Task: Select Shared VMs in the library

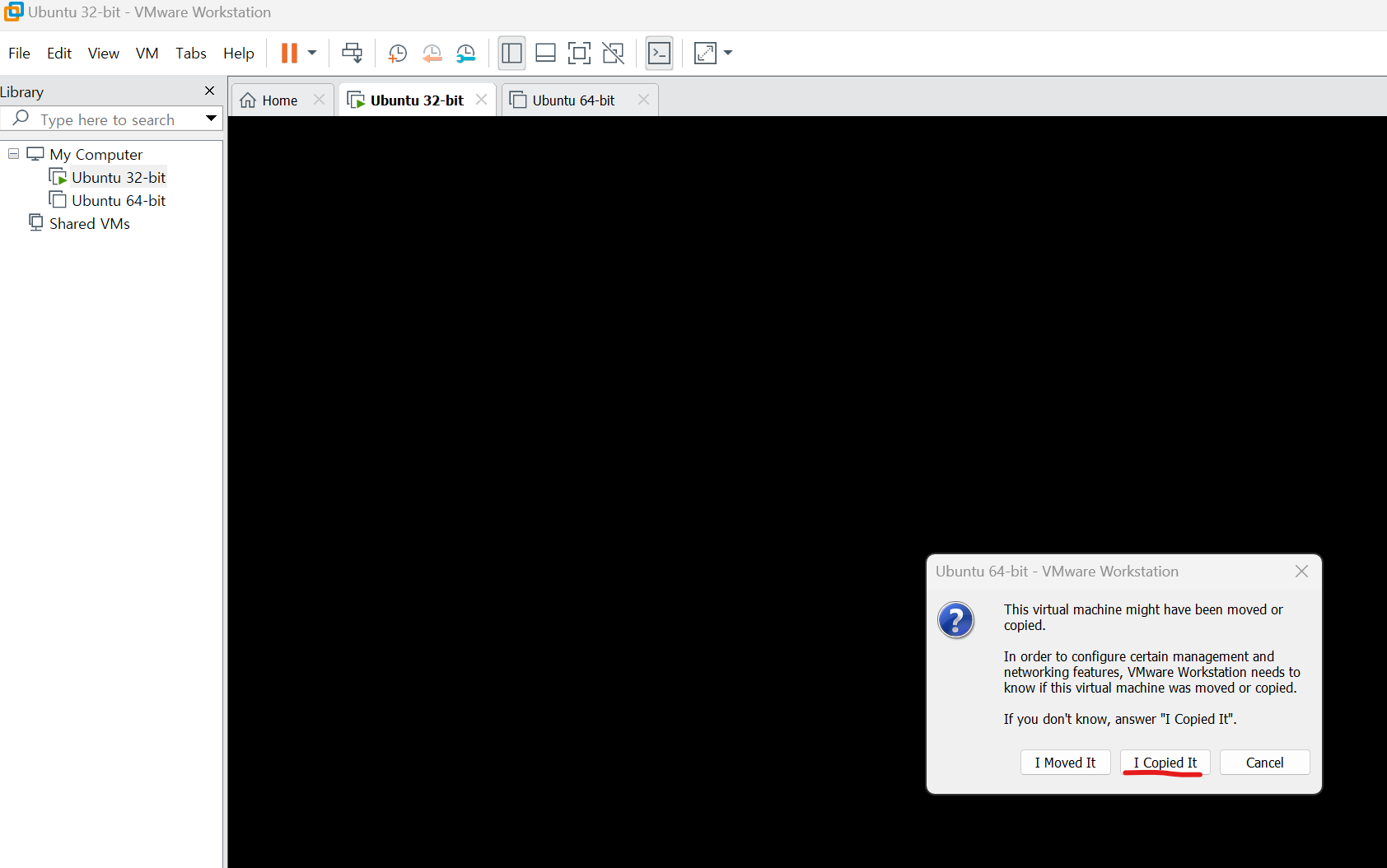Action: pos(89,224)
